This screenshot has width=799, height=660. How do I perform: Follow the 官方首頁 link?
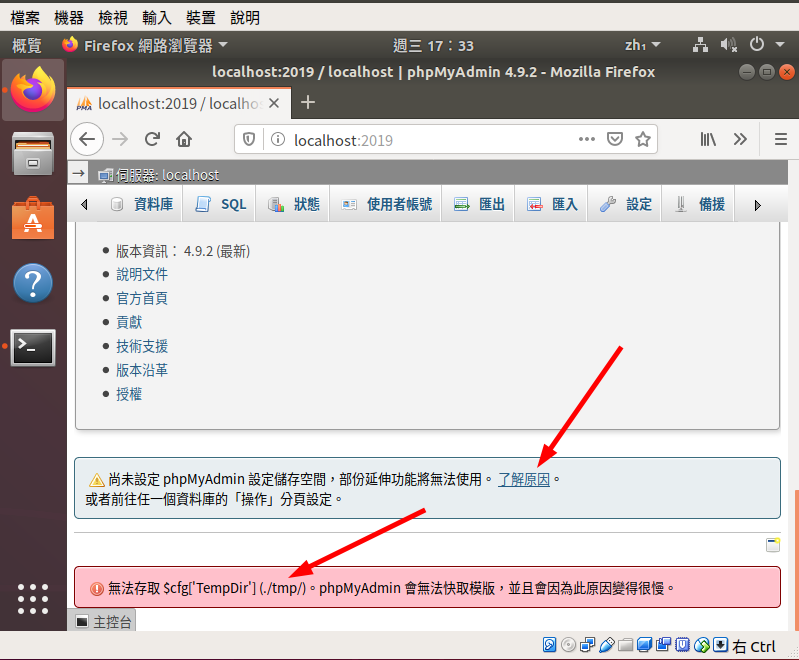pyautogui.click(x=142, y=299)
